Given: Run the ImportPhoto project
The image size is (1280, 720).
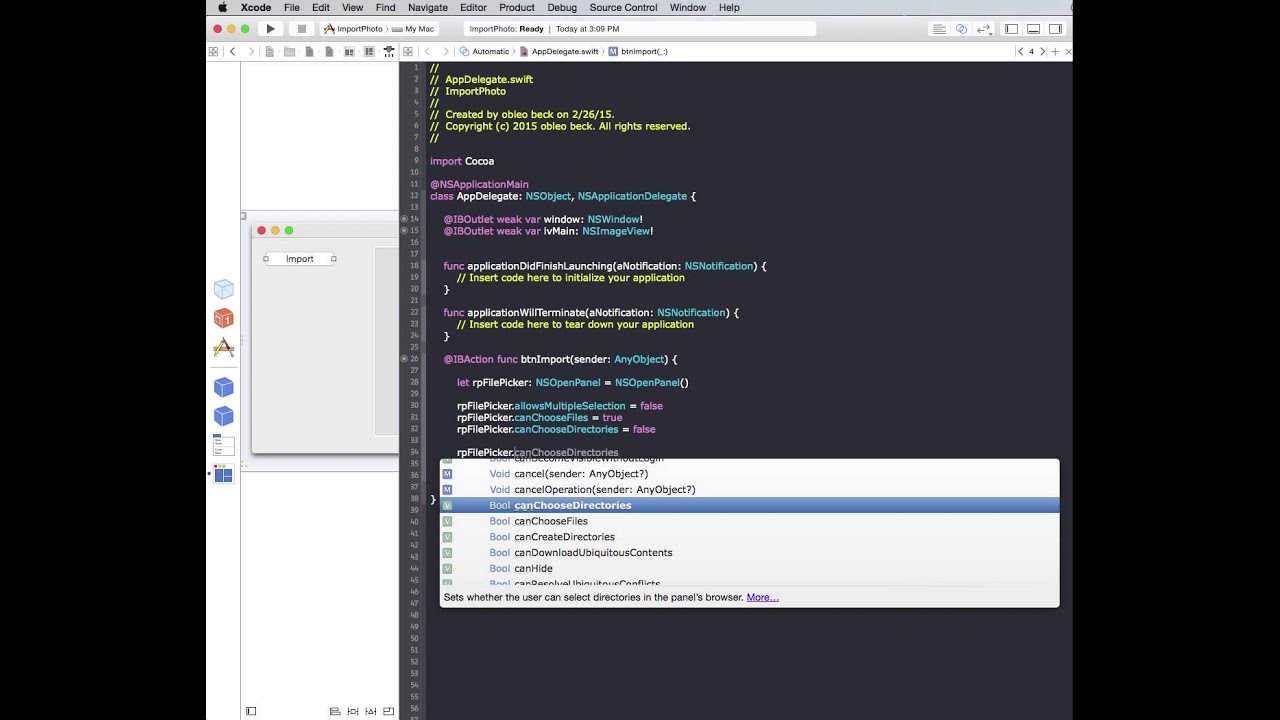Looking at the screenshot, I should 270,29.
